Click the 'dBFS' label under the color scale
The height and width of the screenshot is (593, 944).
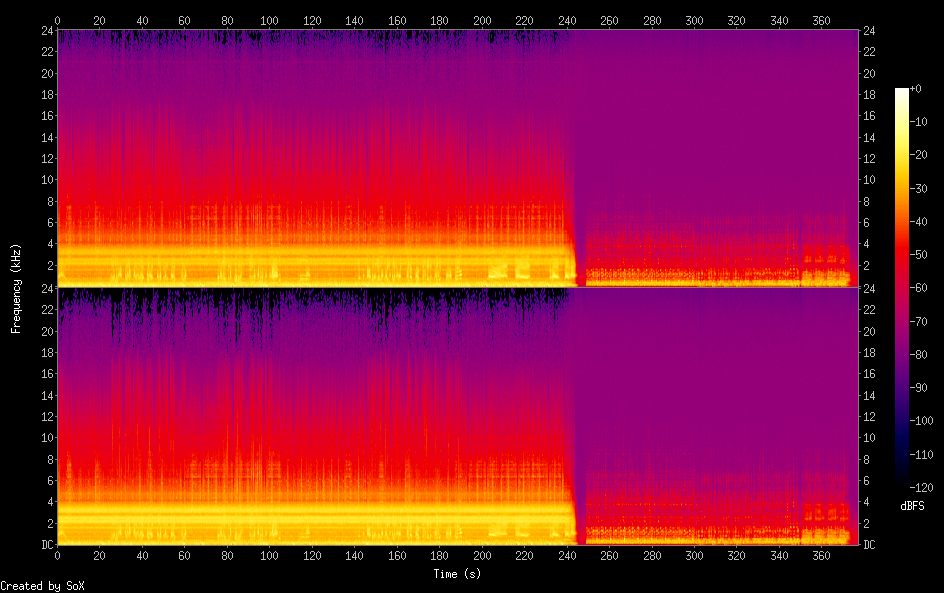pyautogui.click(x=912, y=506)
